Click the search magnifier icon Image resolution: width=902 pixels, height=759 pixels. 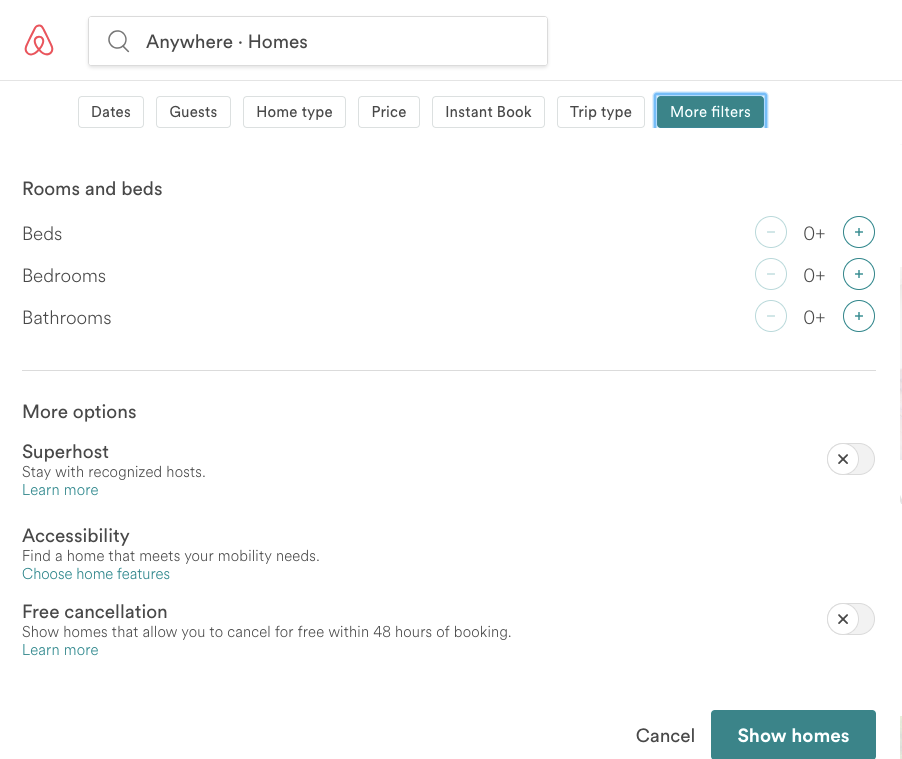pyautogui.click(x=118, y=41)
